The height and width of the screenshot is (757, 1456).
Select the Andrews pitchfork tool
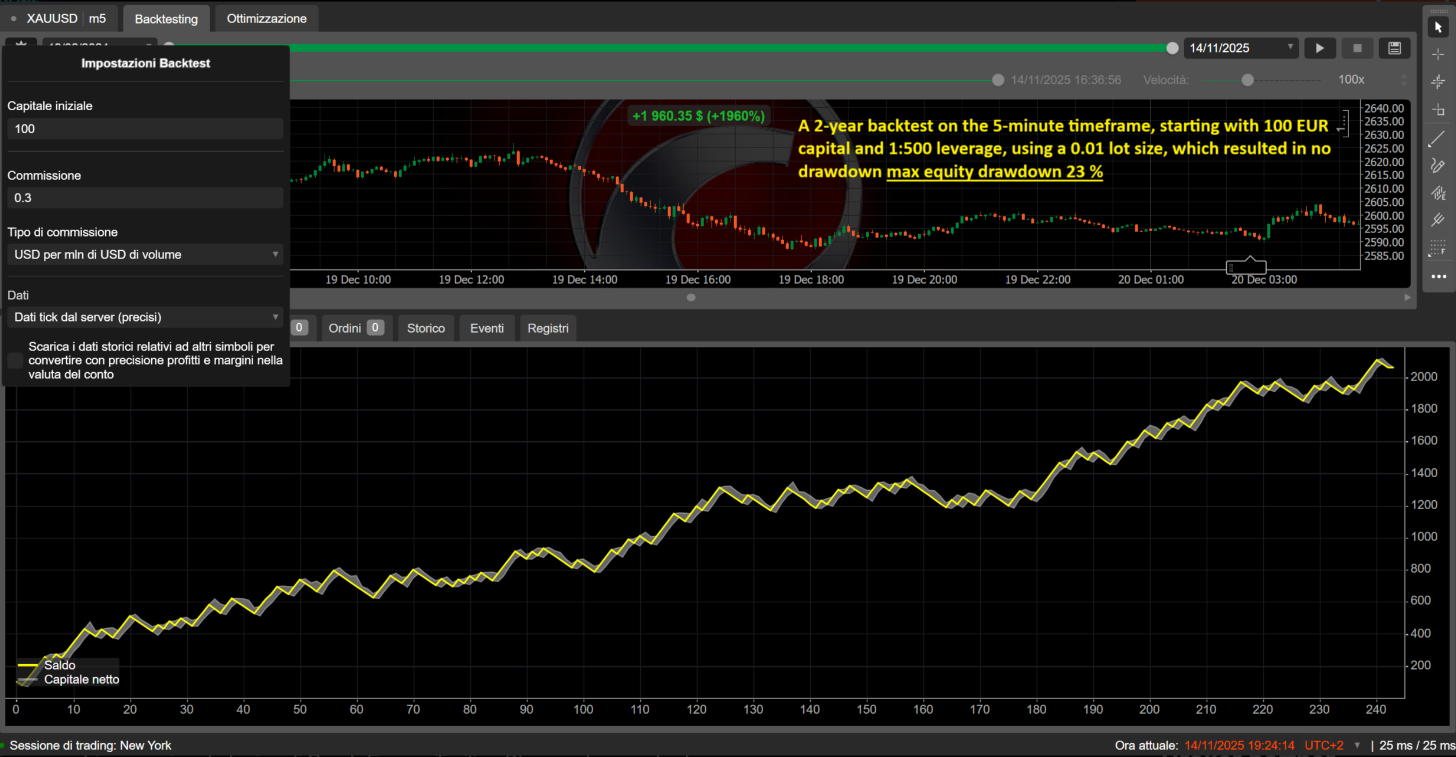click(x=1438, y=220)
